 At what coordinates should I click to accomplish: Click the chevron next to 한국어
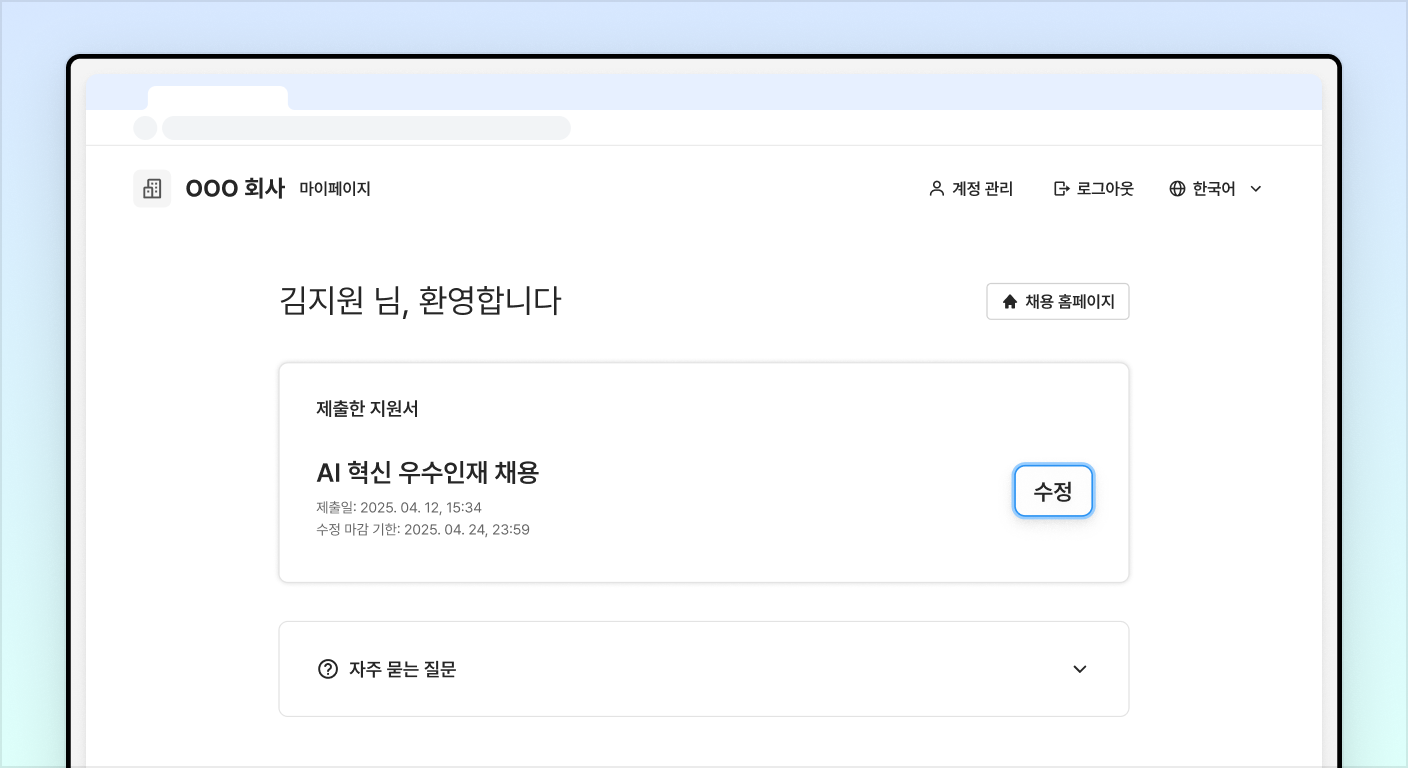coord(1256,188)
